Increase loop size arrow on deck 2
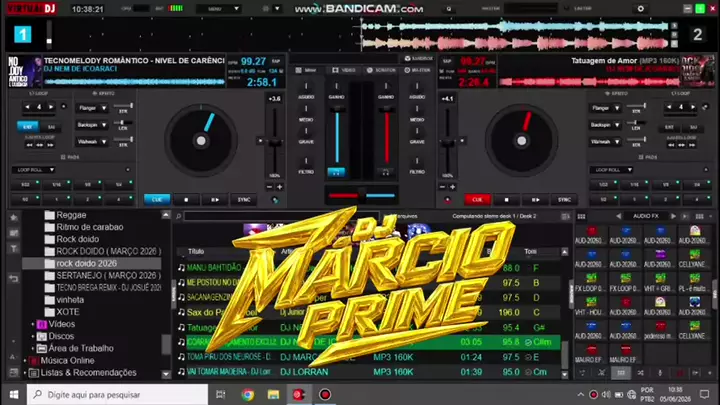The width and height of the screenshot is (720, 405). (x=693, y=107)
